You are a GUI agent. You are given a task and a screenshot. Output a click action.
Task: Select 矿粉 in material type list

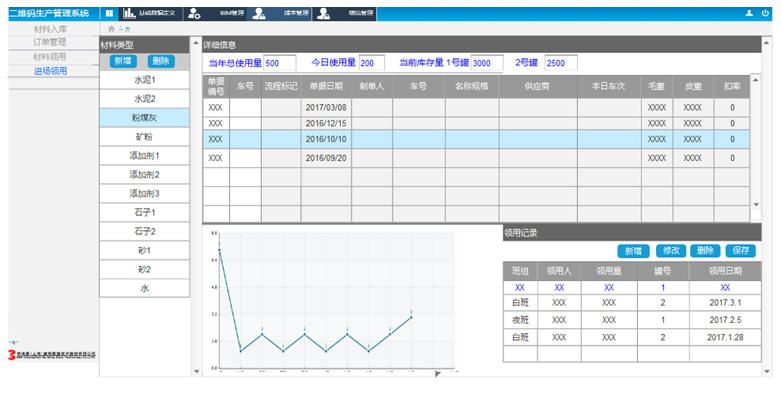click(x=145, y=137)
